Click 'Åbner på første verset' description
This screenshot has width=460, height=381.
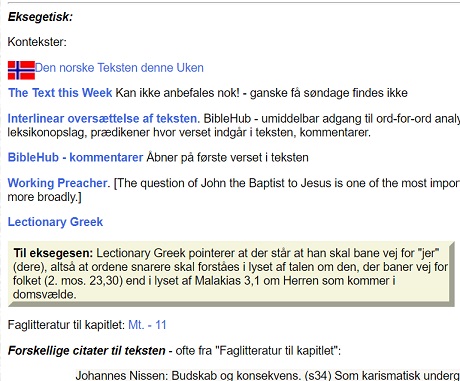227,157
